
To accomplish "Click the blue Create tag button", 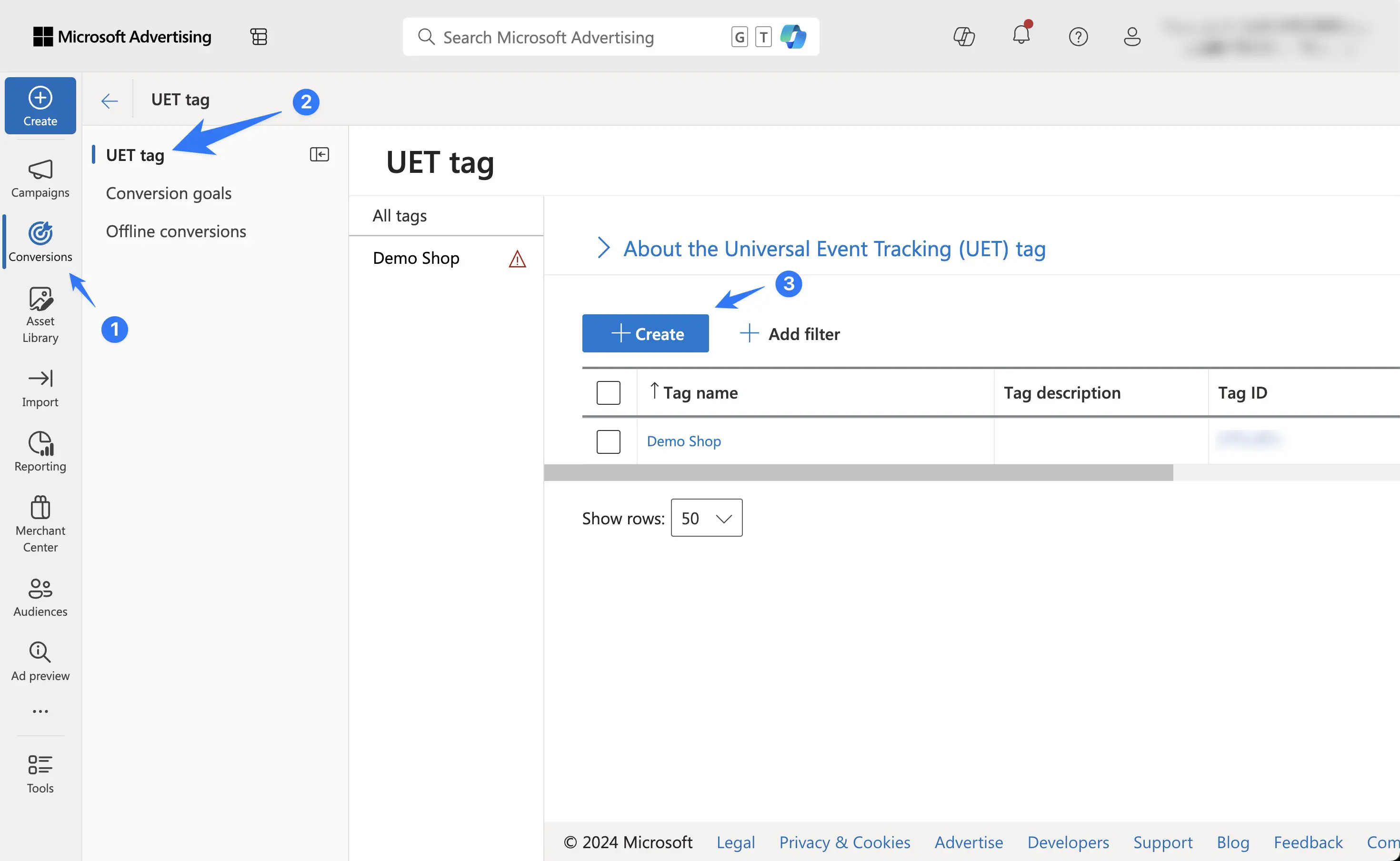I will point(645,333).
